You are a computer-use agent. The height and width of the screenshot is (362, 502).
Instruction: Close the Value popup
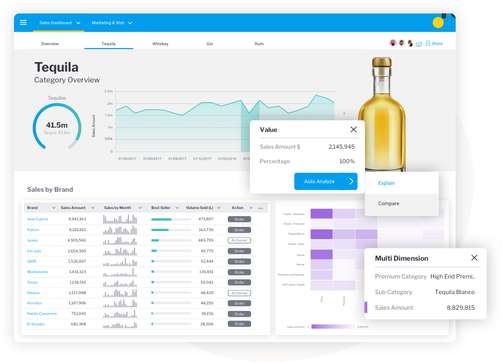click(x=354, y=129)
